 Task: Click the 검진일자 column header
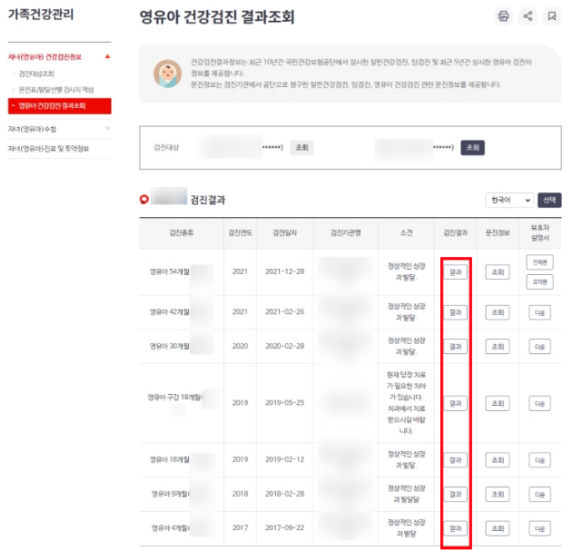click(x=285, y=233)
